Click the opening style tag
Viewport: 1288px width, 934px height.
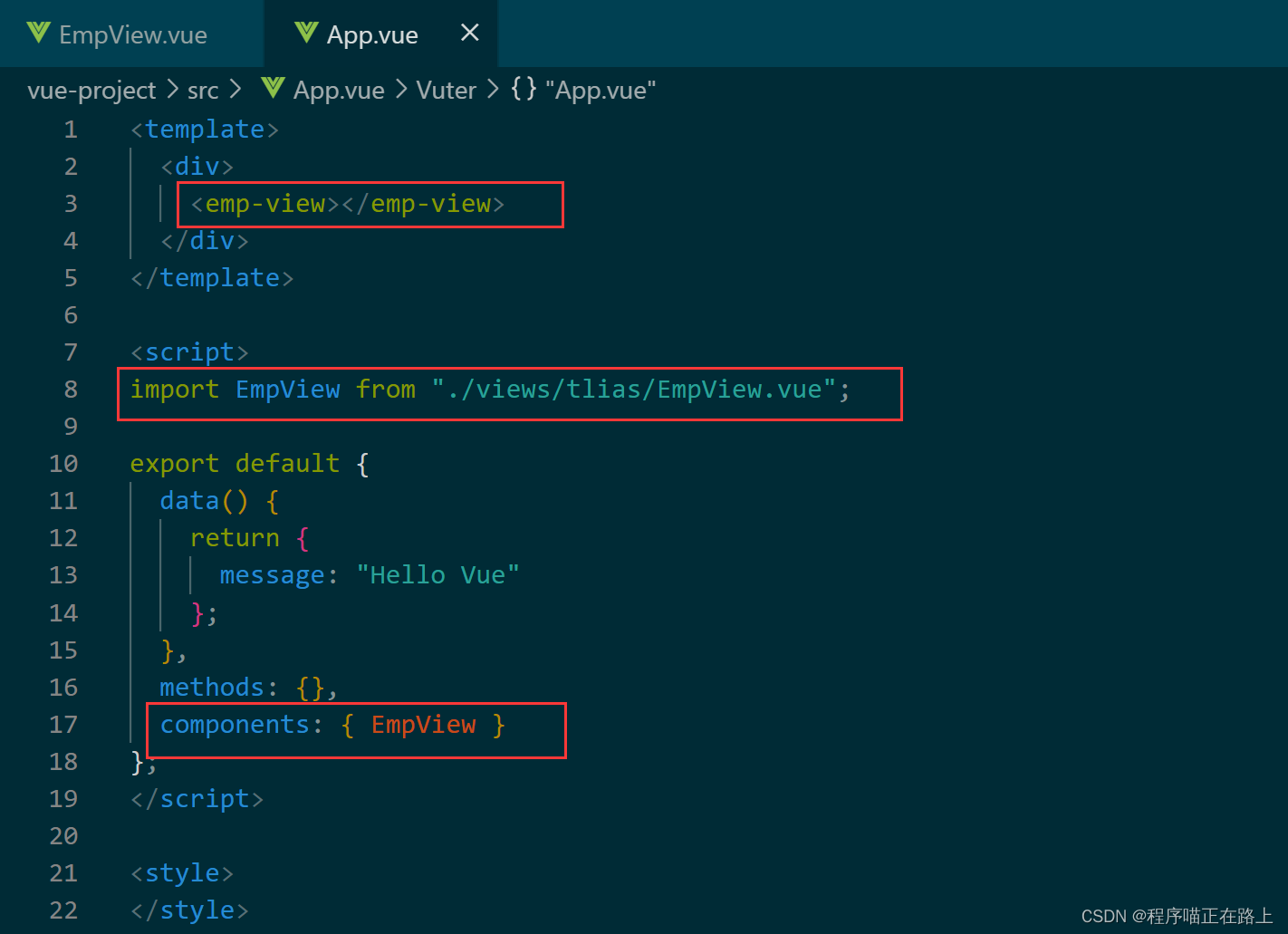[x=182, y=873]
